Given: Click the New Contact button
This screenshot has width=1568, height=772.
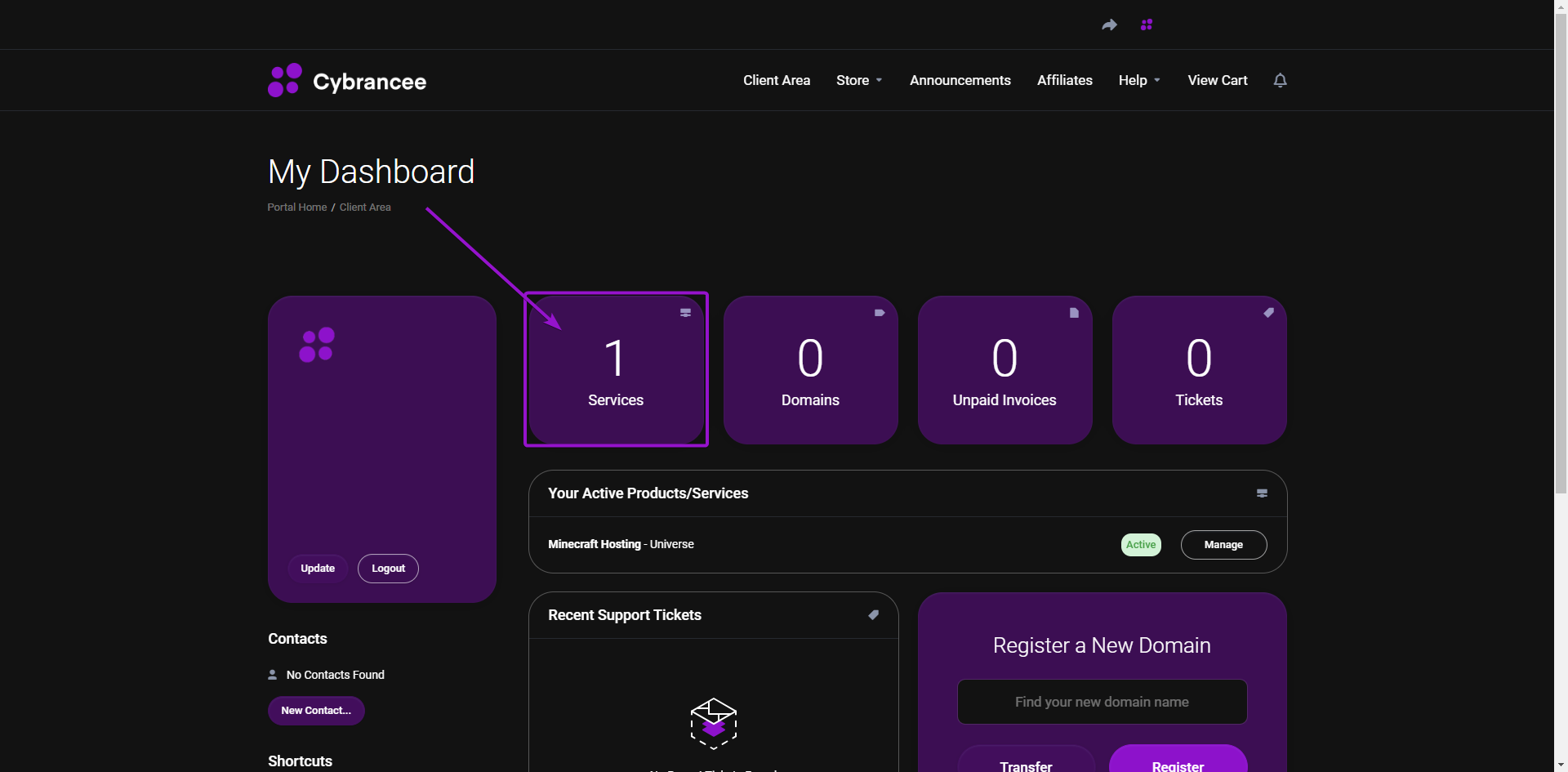Looking at the screenshot, I should pos(316,711).
